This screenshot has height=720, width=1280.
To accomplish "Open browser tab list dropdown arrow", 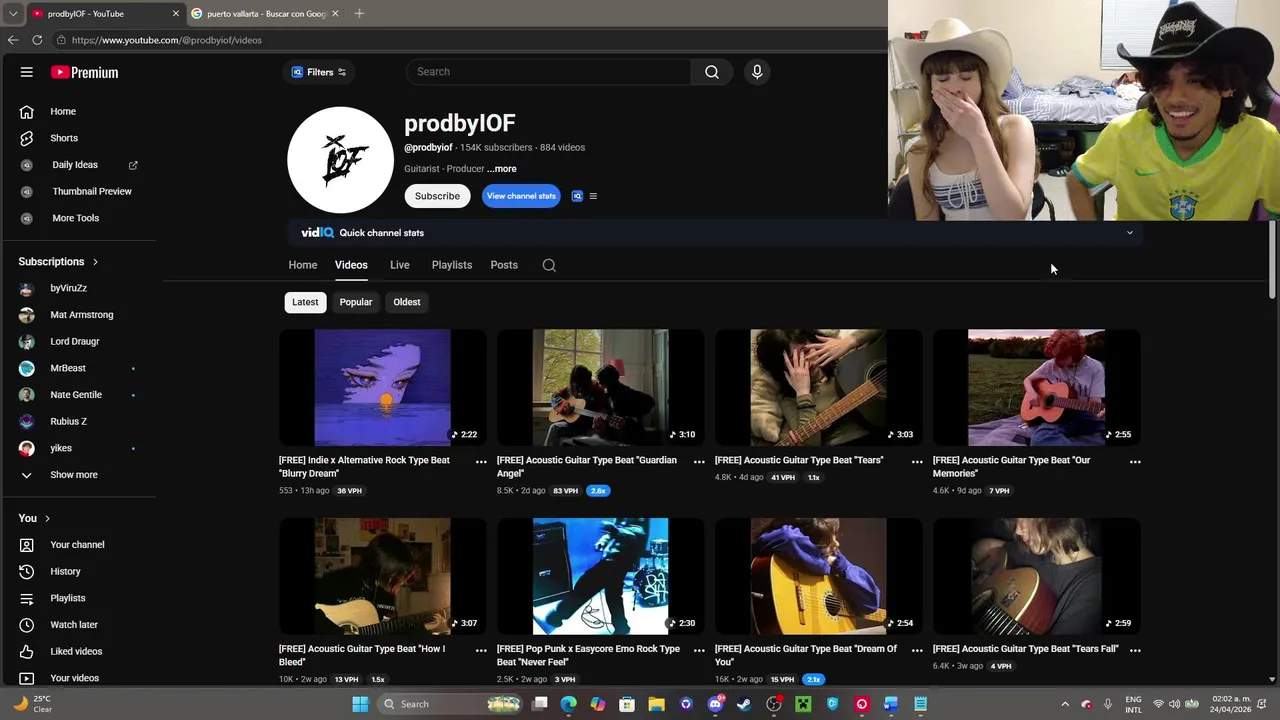I will click(13, 14).
